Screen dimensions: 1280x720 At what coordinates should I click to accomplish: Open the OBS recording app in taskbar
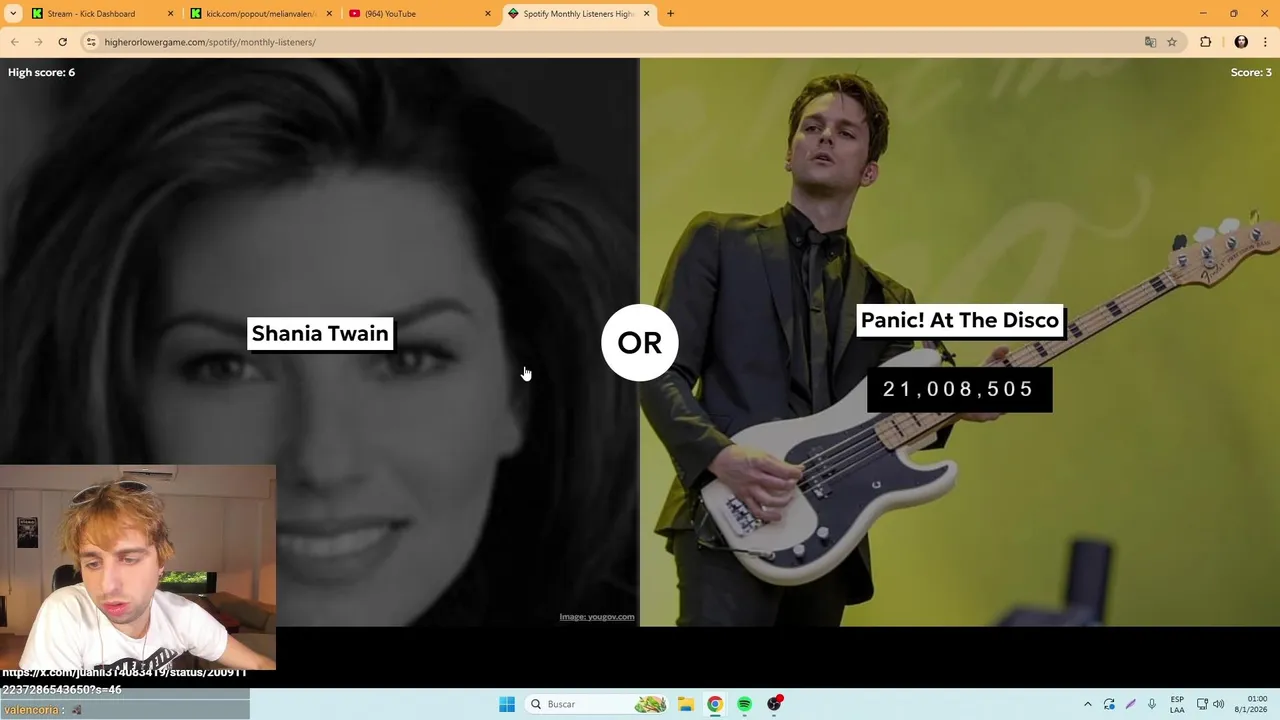click(774, 704)
